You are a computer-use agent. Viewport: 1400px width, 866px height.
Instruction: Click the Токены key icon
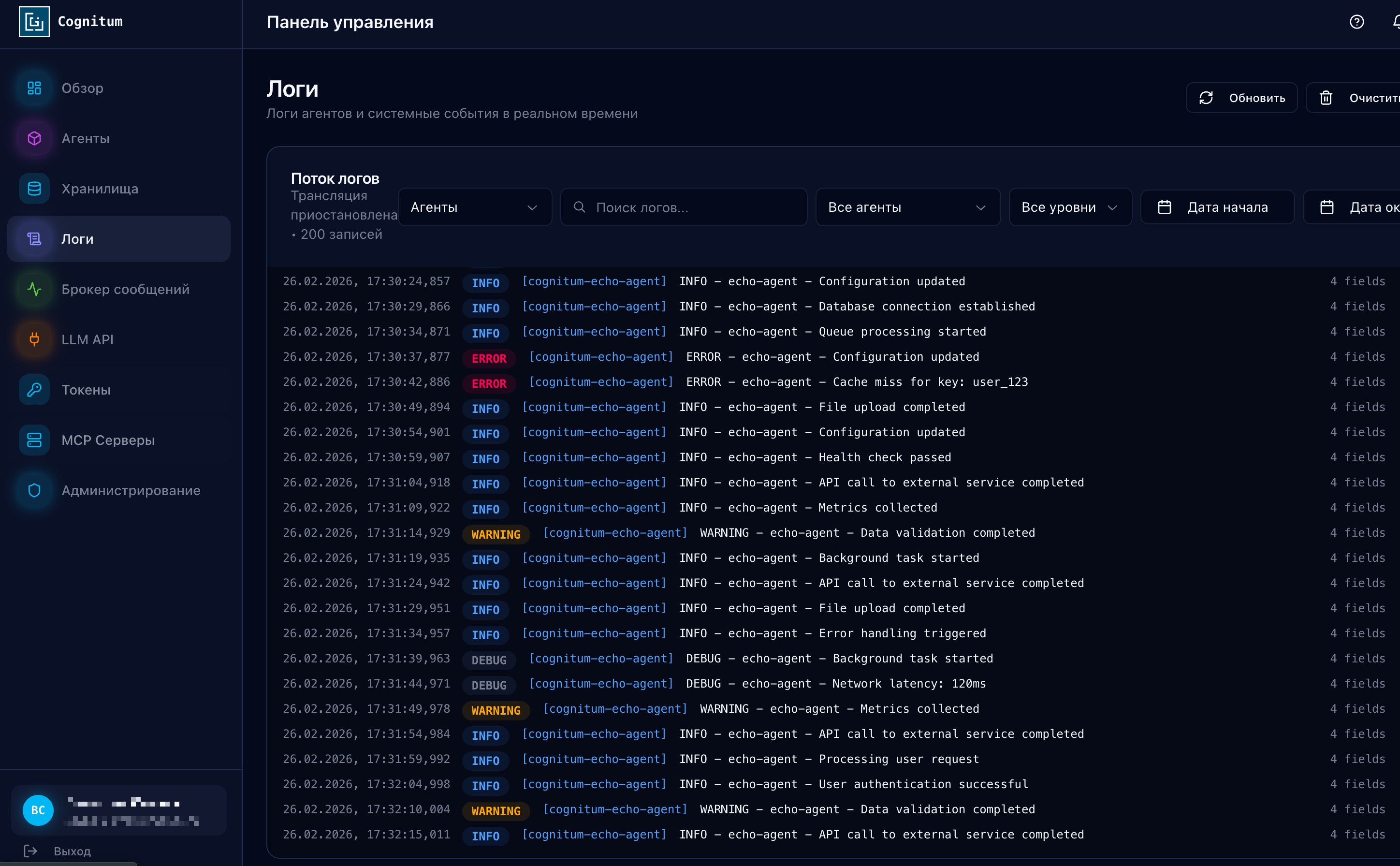(x=34, y=390)
